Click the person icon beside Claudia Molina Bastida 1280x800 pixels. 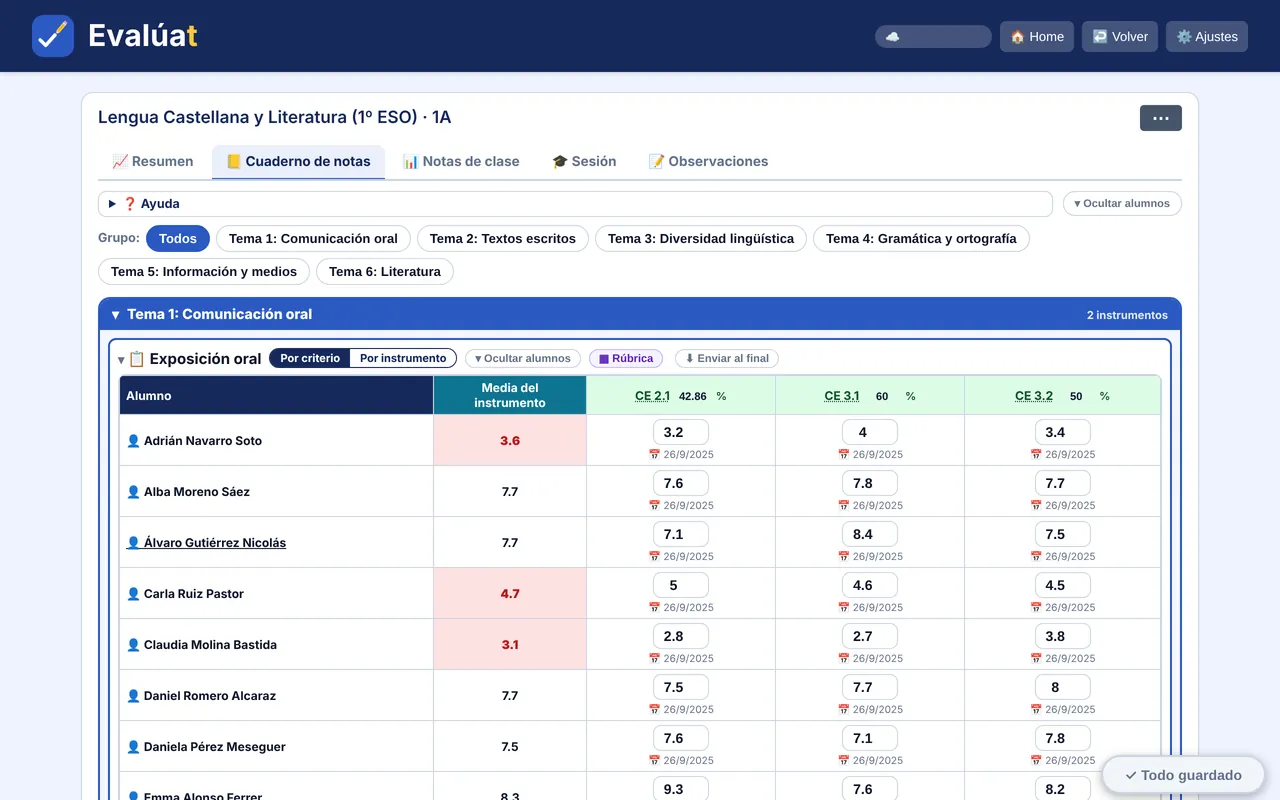[x=133, y=645]
